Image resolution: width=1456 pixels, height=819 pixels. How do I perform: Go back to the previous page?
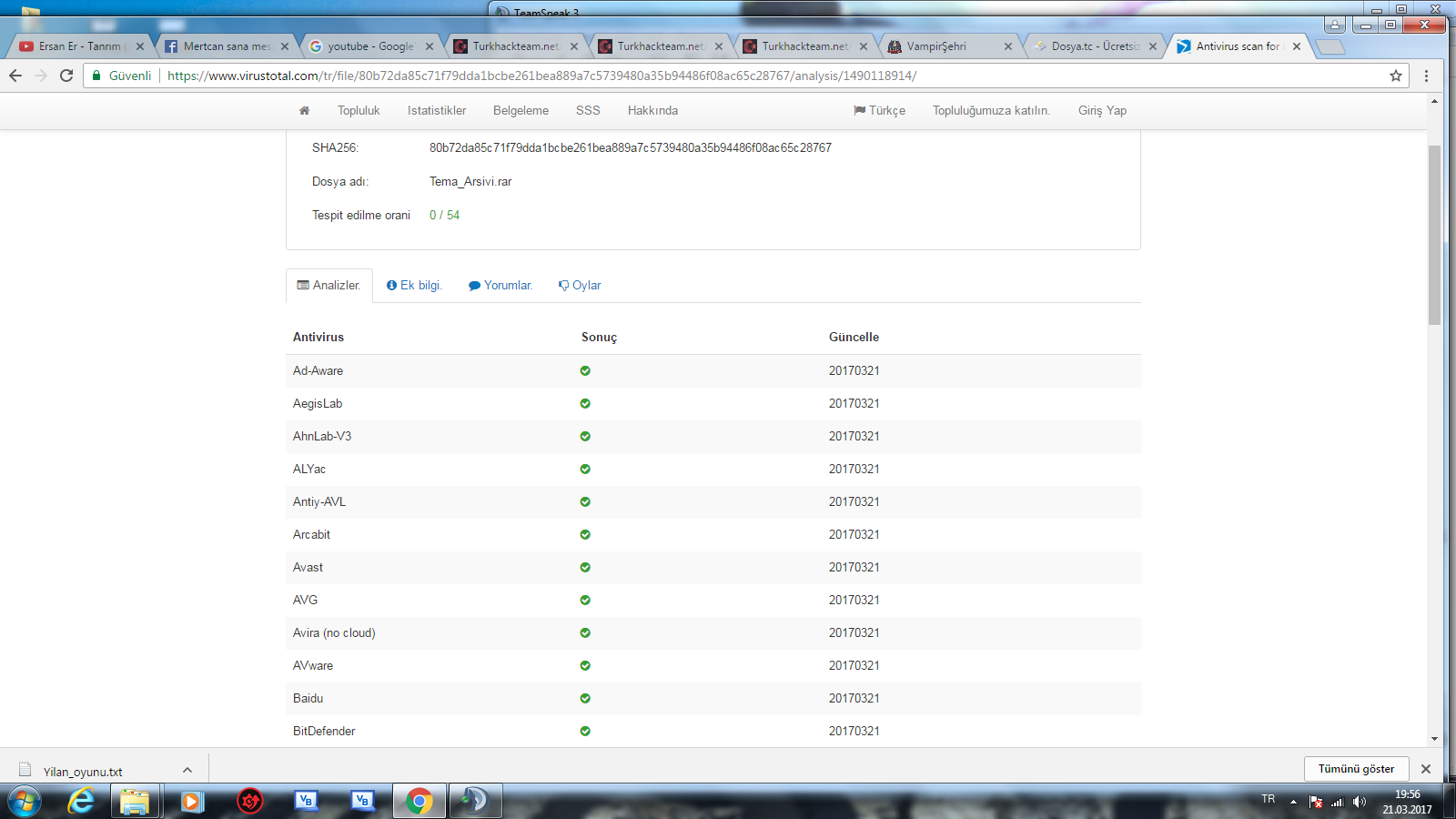pos(15,76)
